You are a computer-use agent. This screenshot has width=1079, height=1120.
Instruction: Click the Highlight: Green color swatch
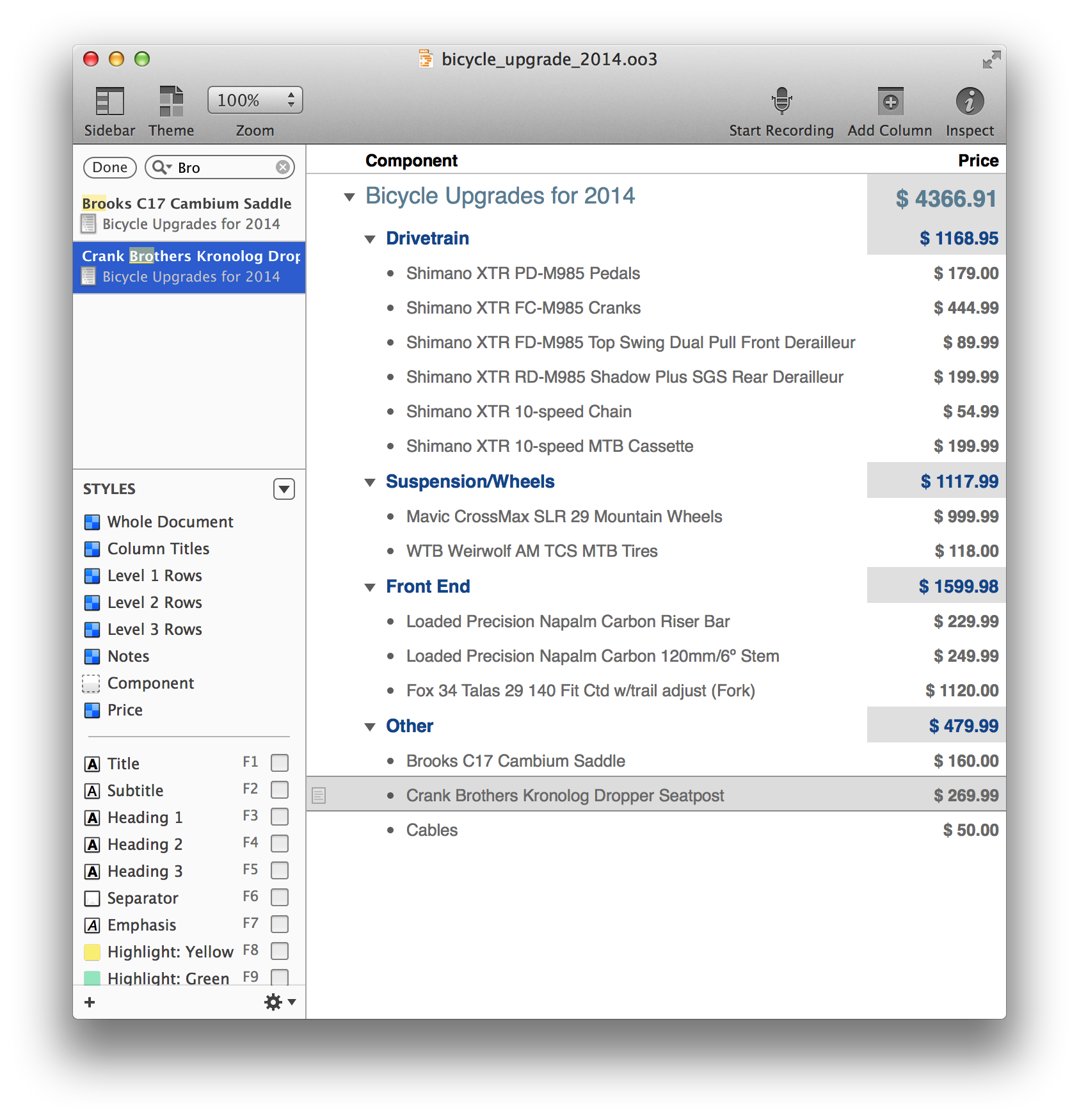(x=92, y=978)
